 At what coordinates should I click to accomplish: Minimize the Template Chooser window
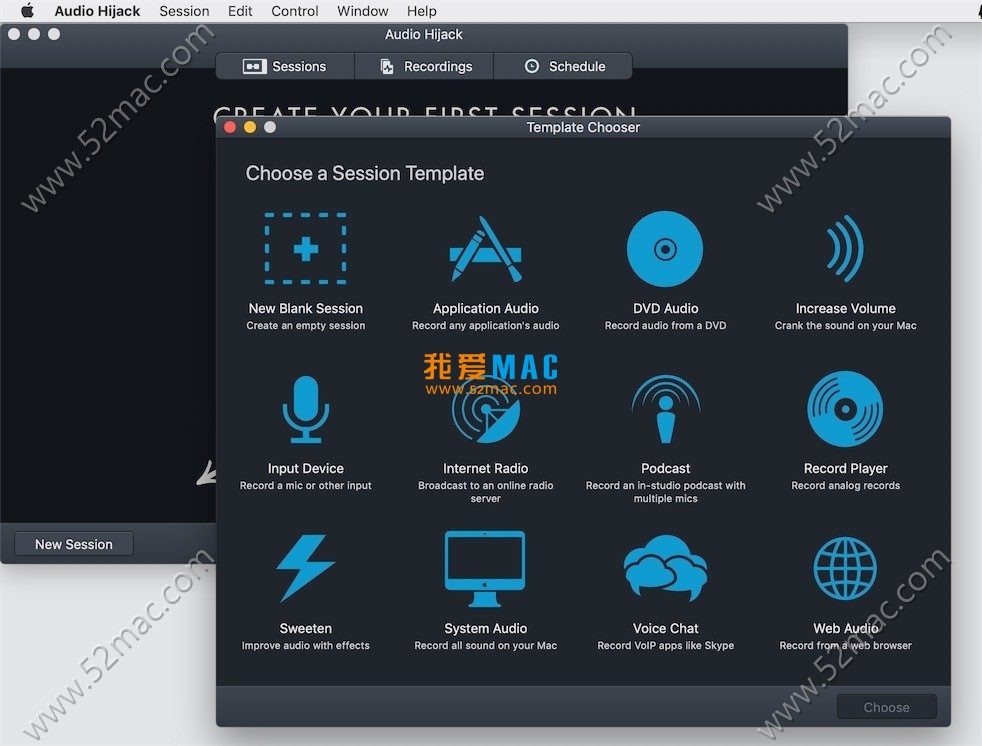click(250, 127)
